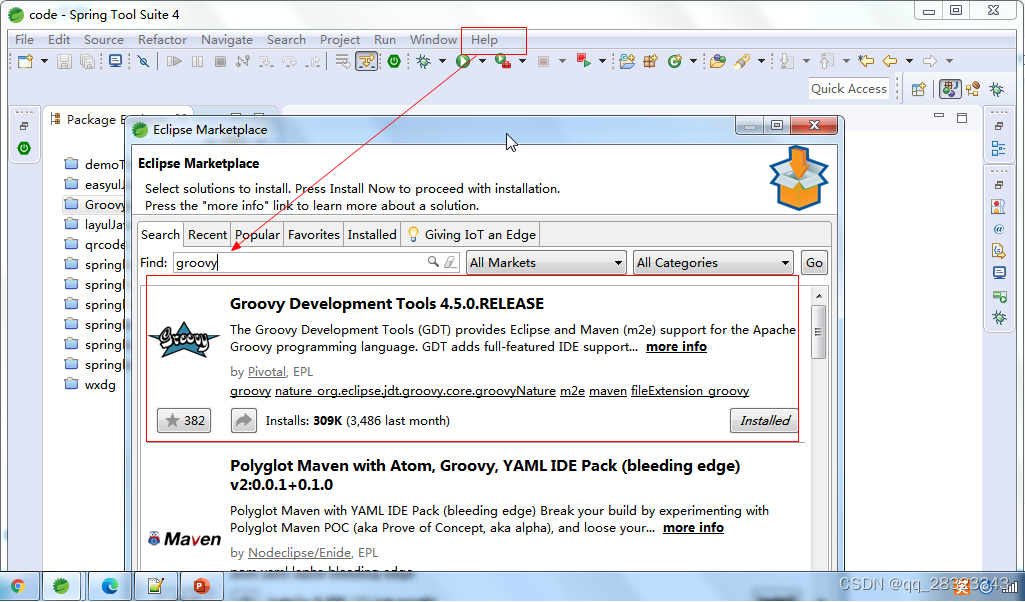Click the Terminate debug icon
This screenshot has width=1025, height=602.
[x=220, y=61]
